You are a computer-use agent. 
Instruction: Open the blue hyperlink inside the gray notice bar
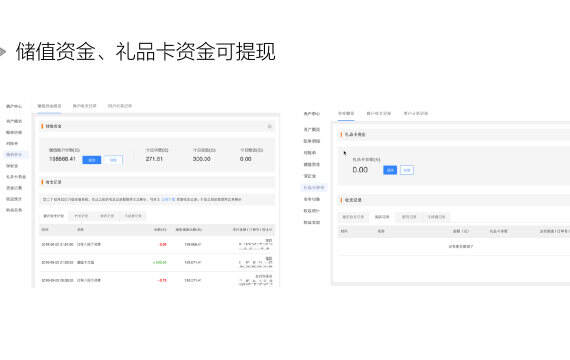coord(168,199)
